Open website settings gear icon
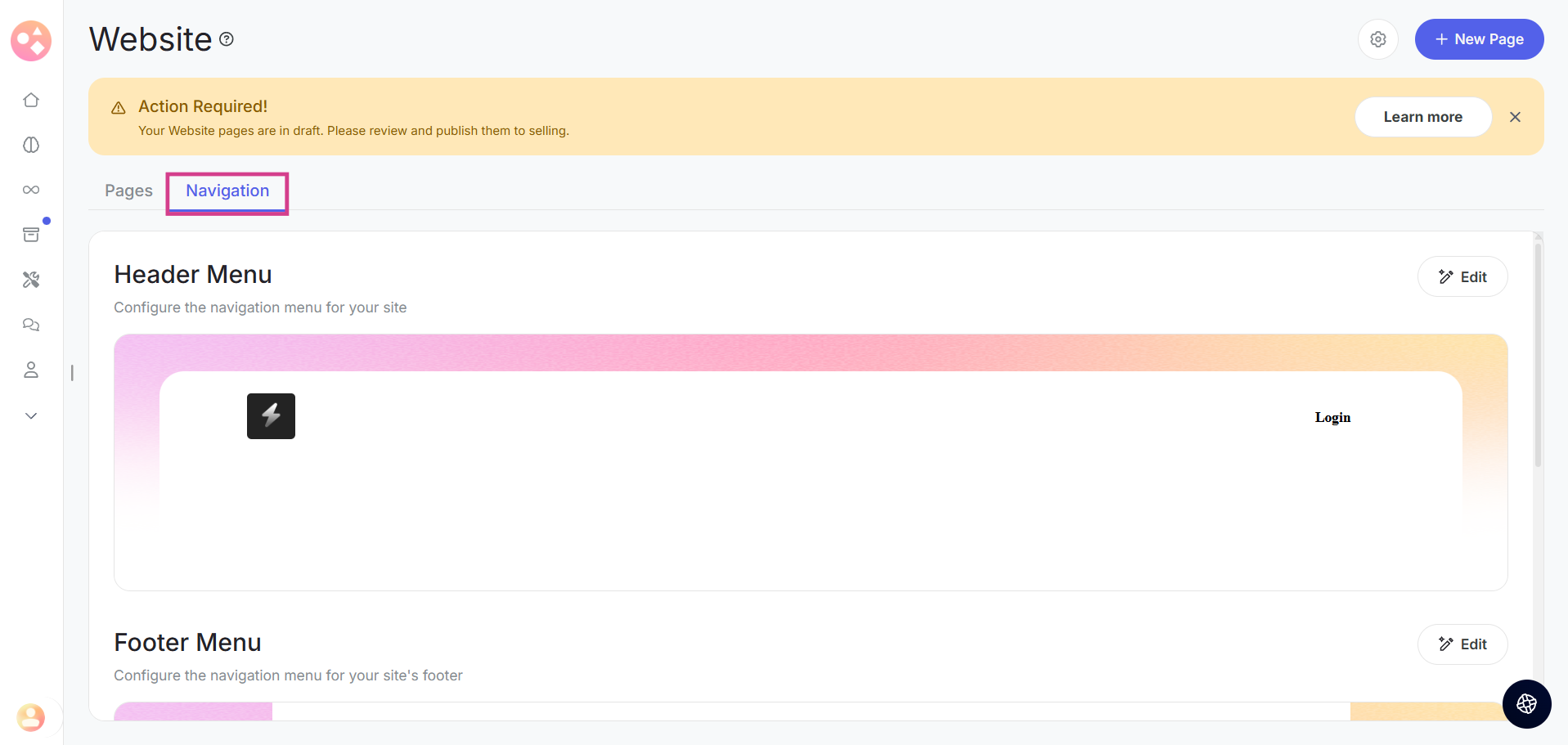 tap(1377, 39)
